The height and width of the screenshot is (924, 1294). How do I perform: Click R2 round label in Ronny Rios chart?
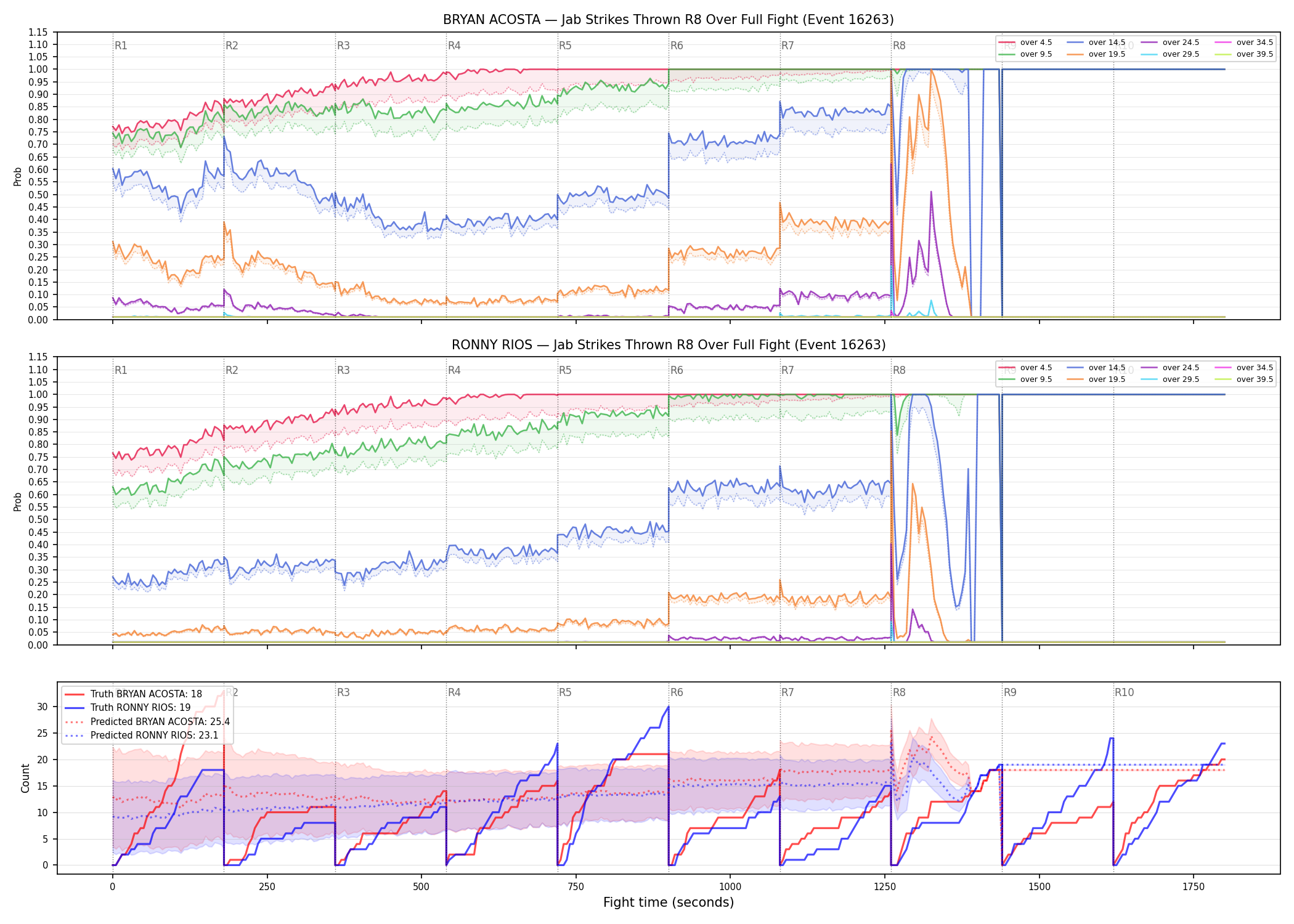tap(232, 370)
